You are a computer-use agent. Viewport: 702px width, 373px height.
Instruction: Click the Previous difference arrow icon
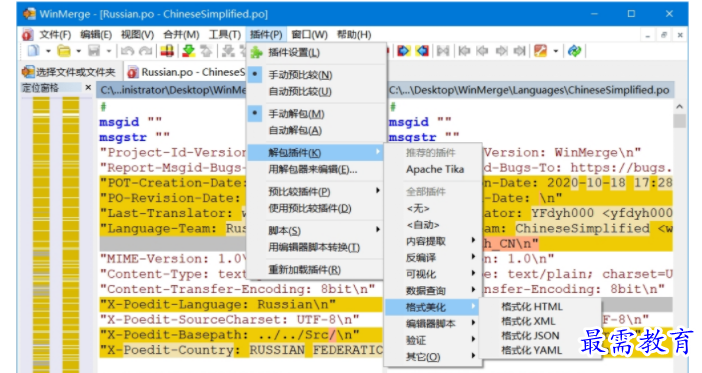(x=206, y=51)
